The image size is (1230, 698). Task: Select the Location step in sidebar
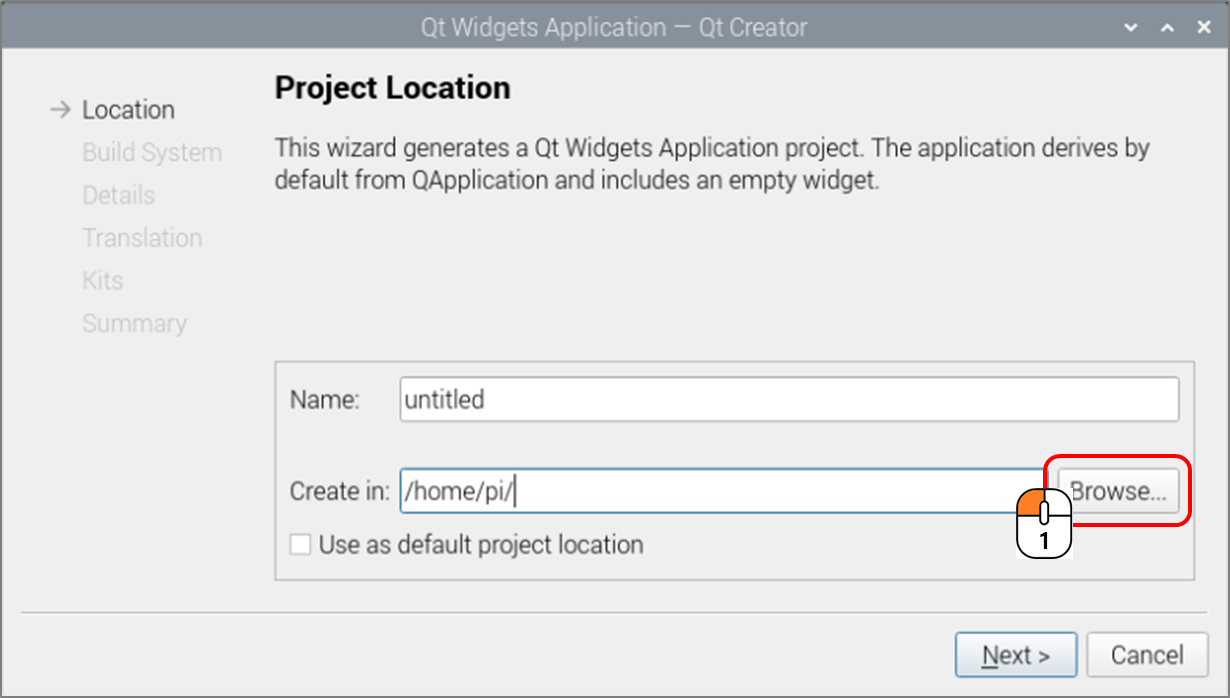tap(128, 110)
